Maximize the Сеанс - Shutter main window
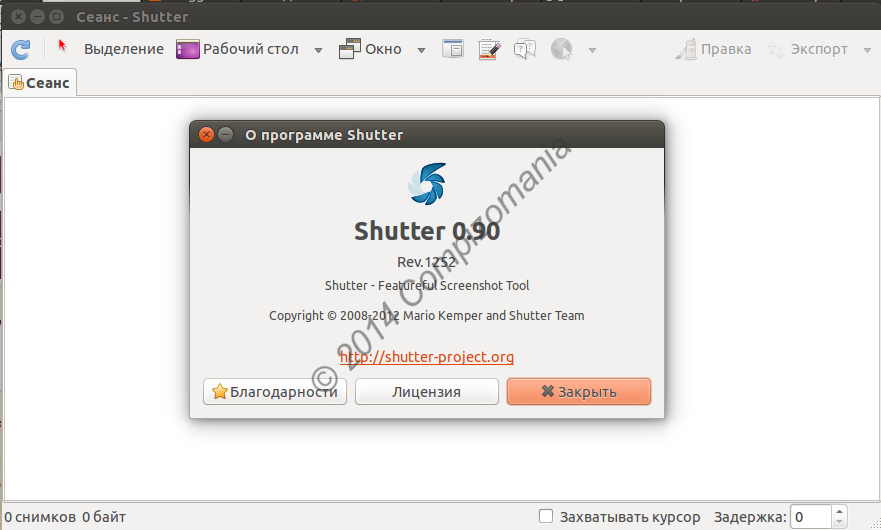The width and height of the screenshot is (881, 530). click(x=56, y=17)
